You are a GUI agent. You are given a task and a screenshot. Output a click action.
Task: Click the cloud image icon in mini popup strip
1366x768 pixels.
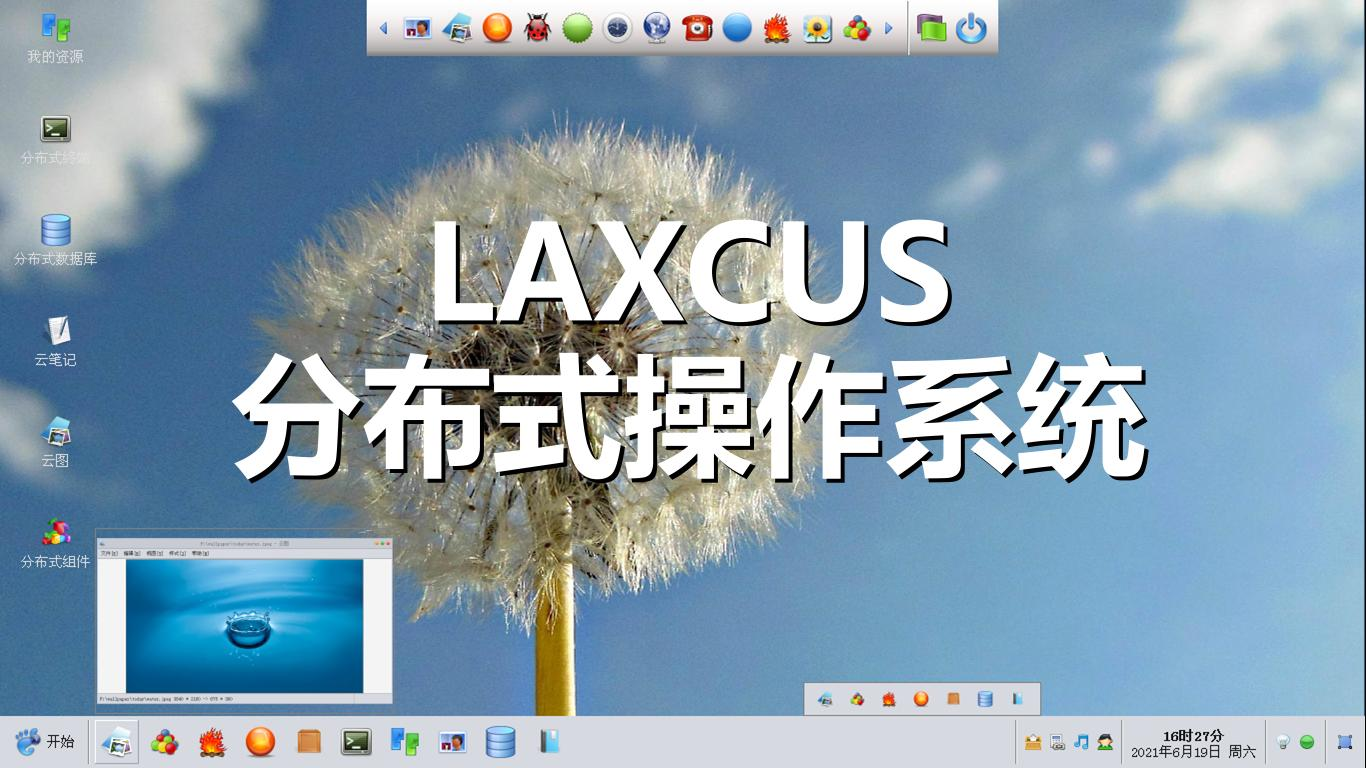click(x=825, y=699)
